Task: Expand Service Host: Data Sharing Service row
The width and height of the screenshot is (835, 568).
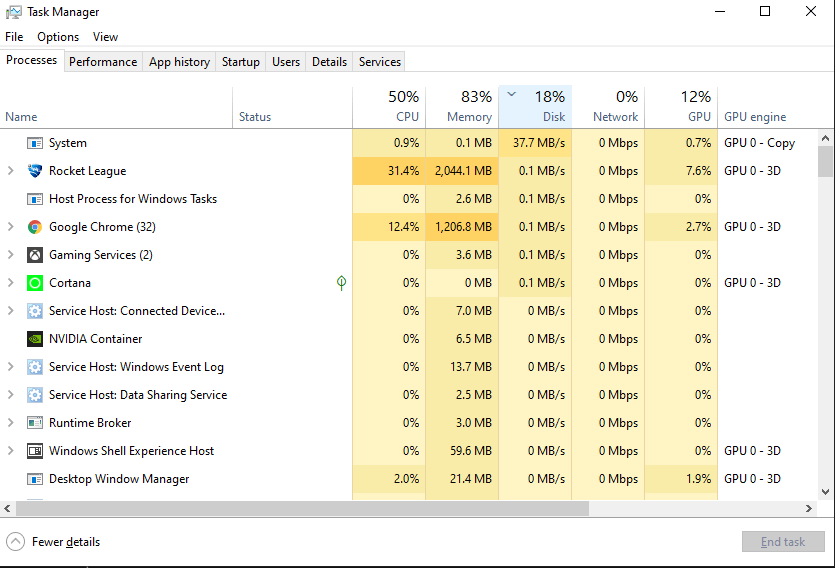Action: click(10, 394)
